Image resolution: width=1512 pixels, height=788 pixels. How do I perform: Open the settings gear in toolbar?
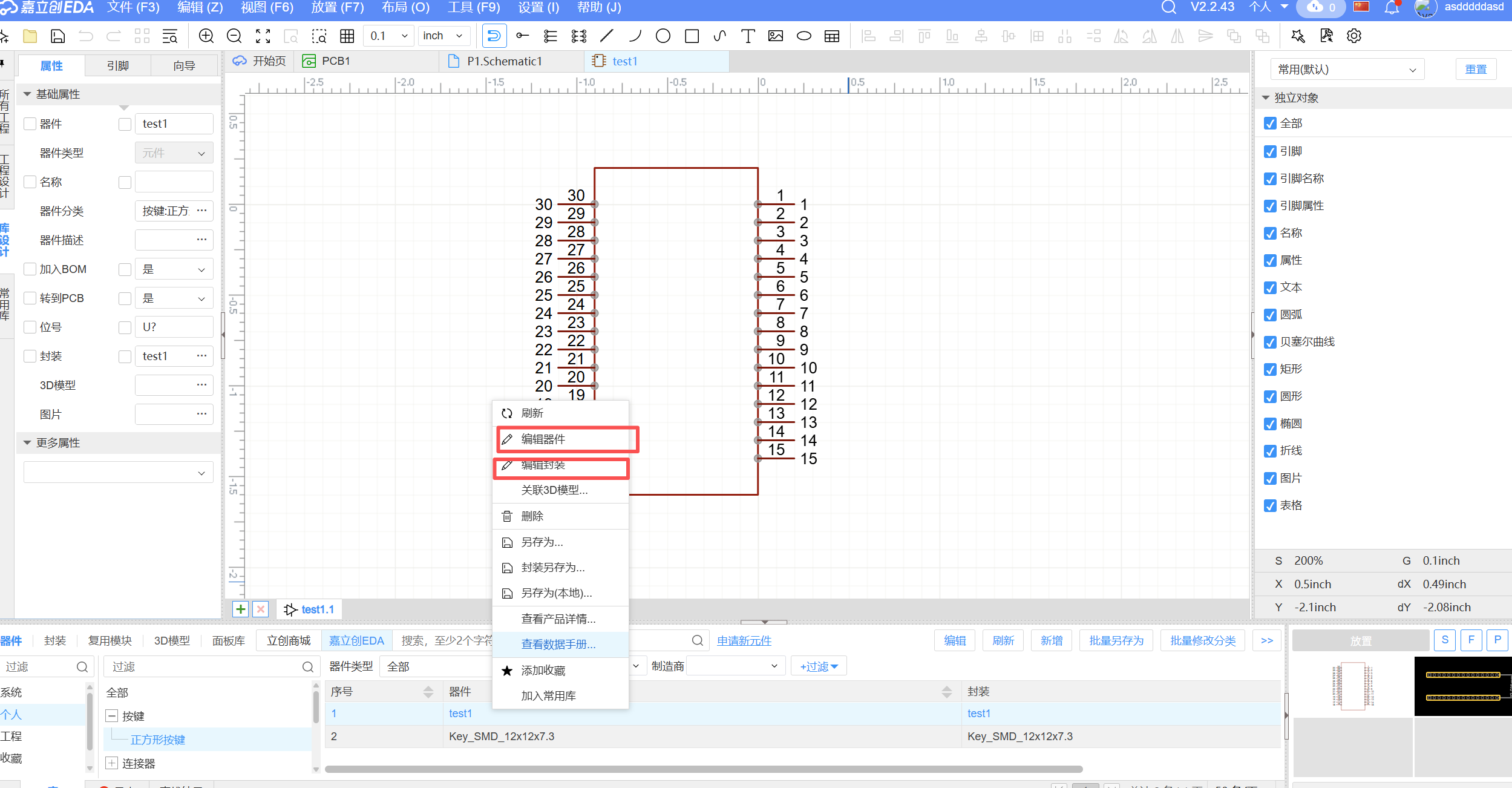point(1353,36)
